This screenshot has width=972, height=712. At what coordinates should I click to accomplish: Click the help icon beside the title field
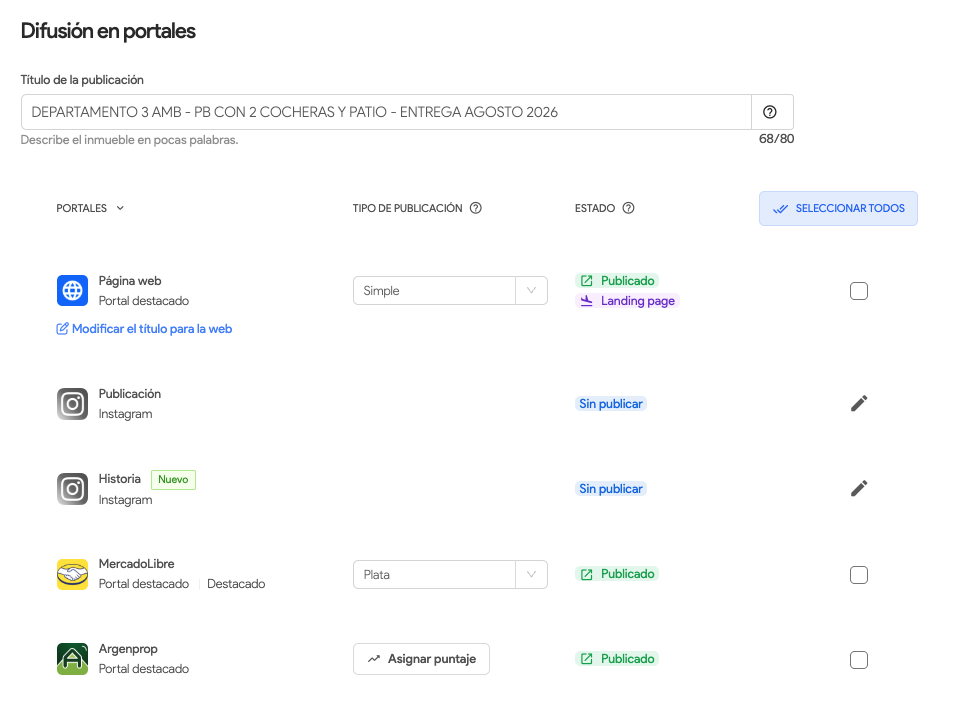pyautogui.click(x=770, y=112)
